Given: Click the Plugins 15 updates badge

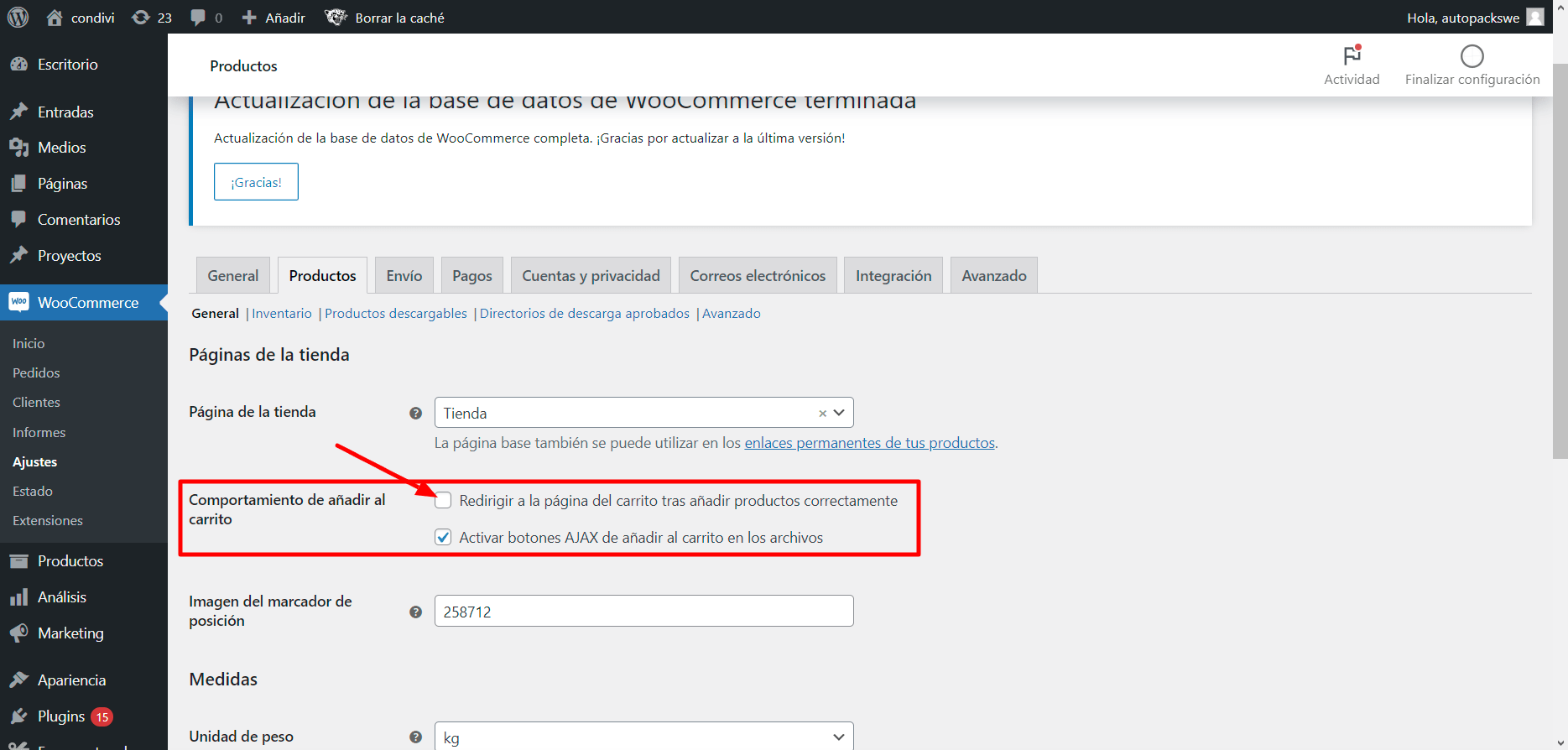Looking at the screenshot, I should (102, 716).
